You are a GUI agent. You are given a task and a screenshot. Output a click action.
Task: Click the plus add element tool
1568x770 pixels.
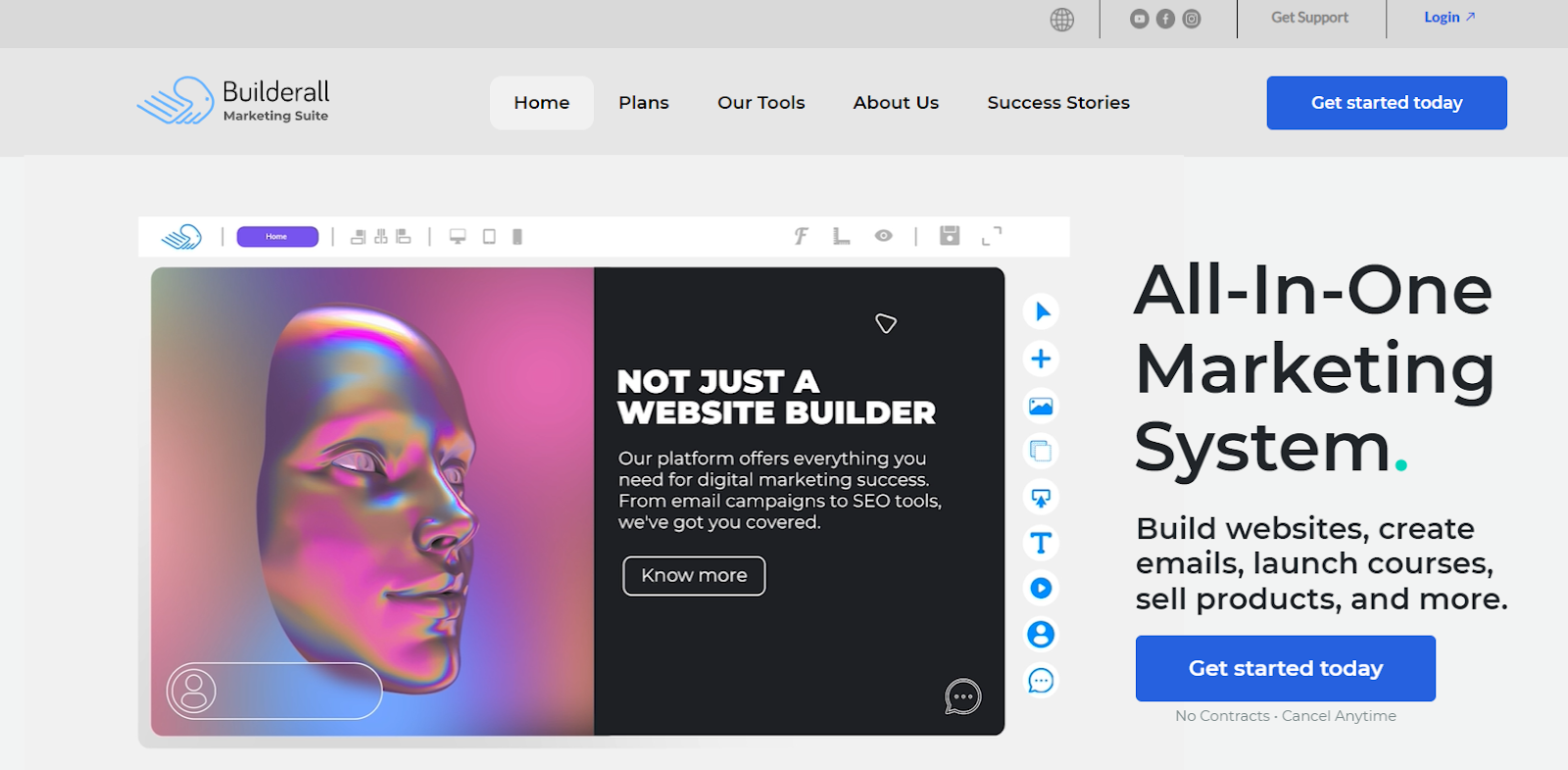(x=1041, y=359)
